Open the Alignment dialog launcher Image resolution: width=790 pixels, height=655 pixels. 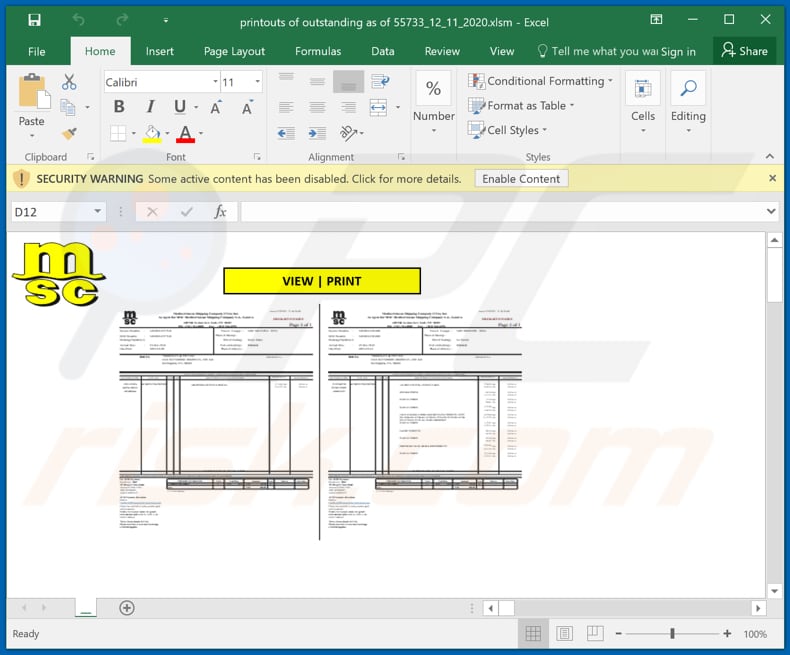[x=401, y=157]
